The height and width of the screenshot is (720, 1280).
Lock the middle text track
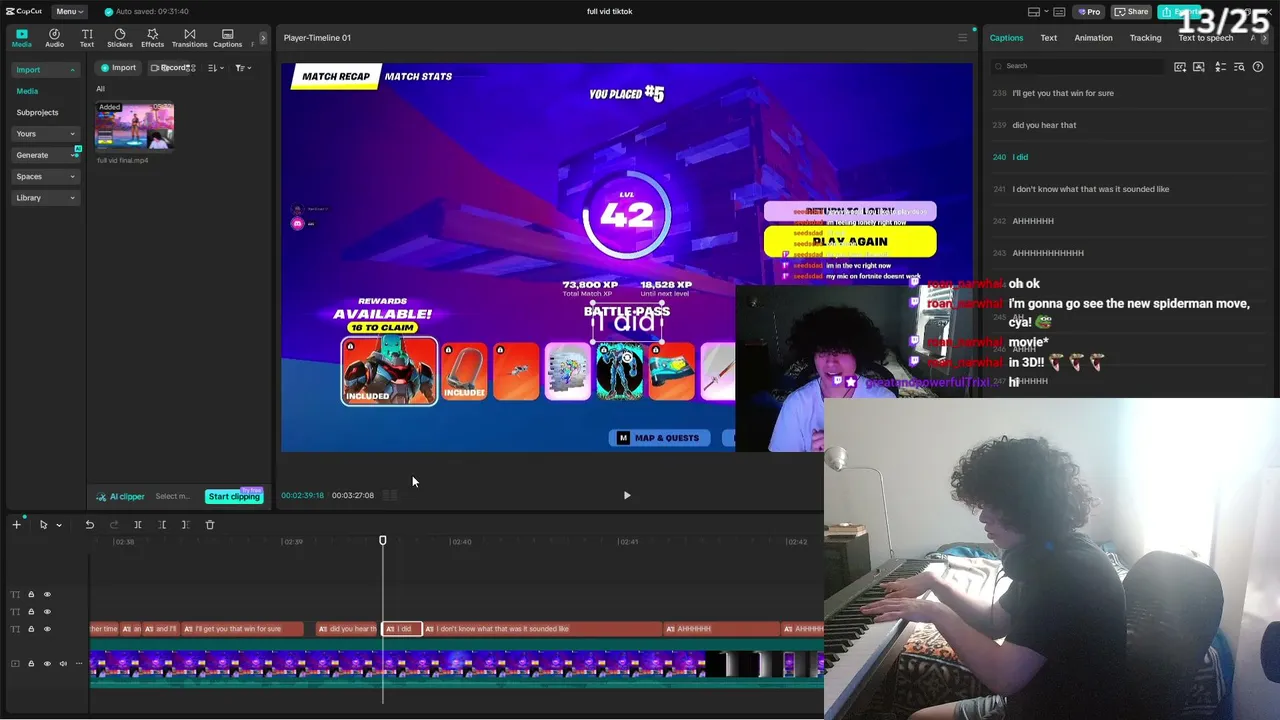tap(31, 612)
